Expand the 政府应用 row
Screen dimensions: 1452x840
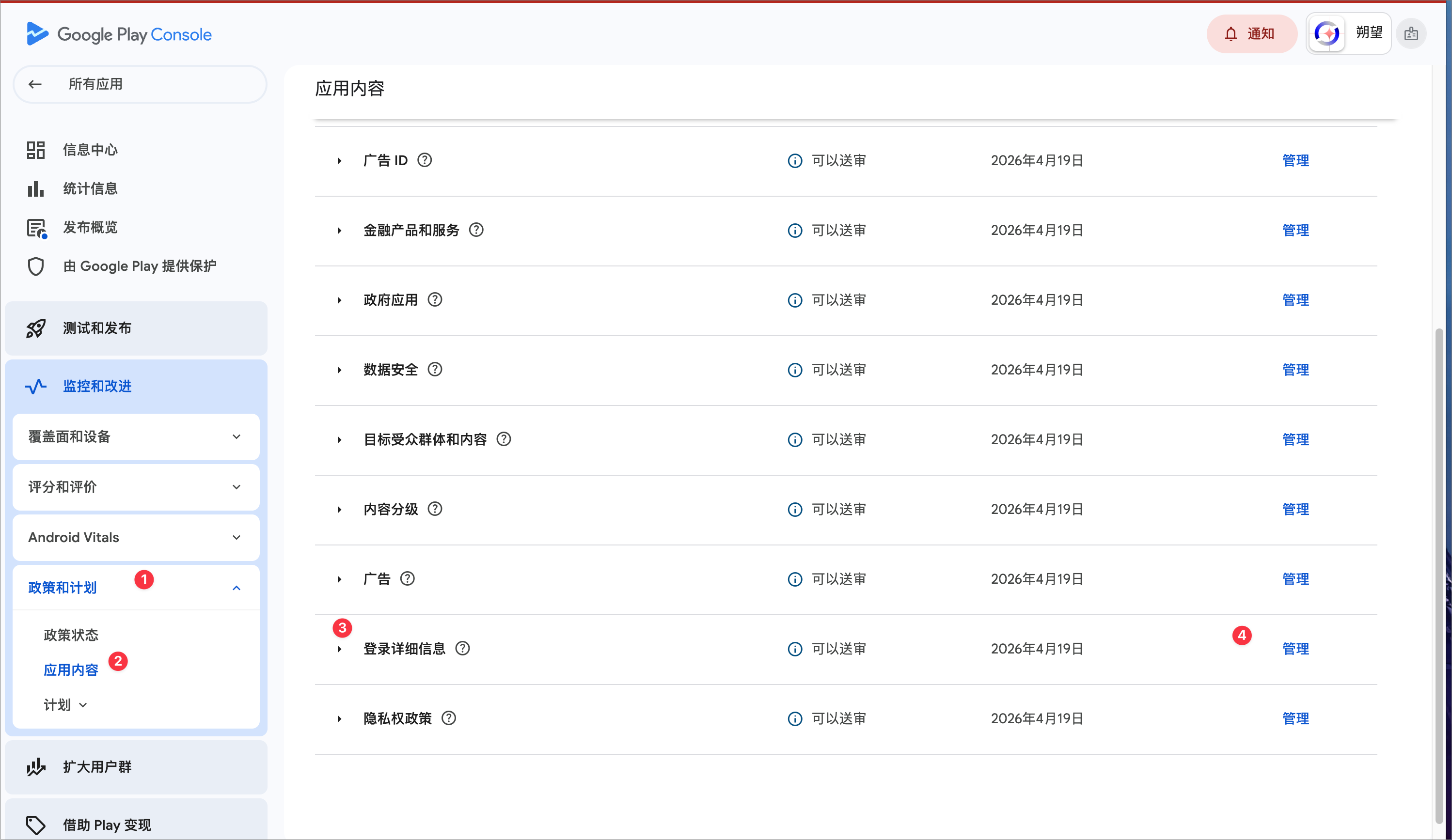coord(339,300)
